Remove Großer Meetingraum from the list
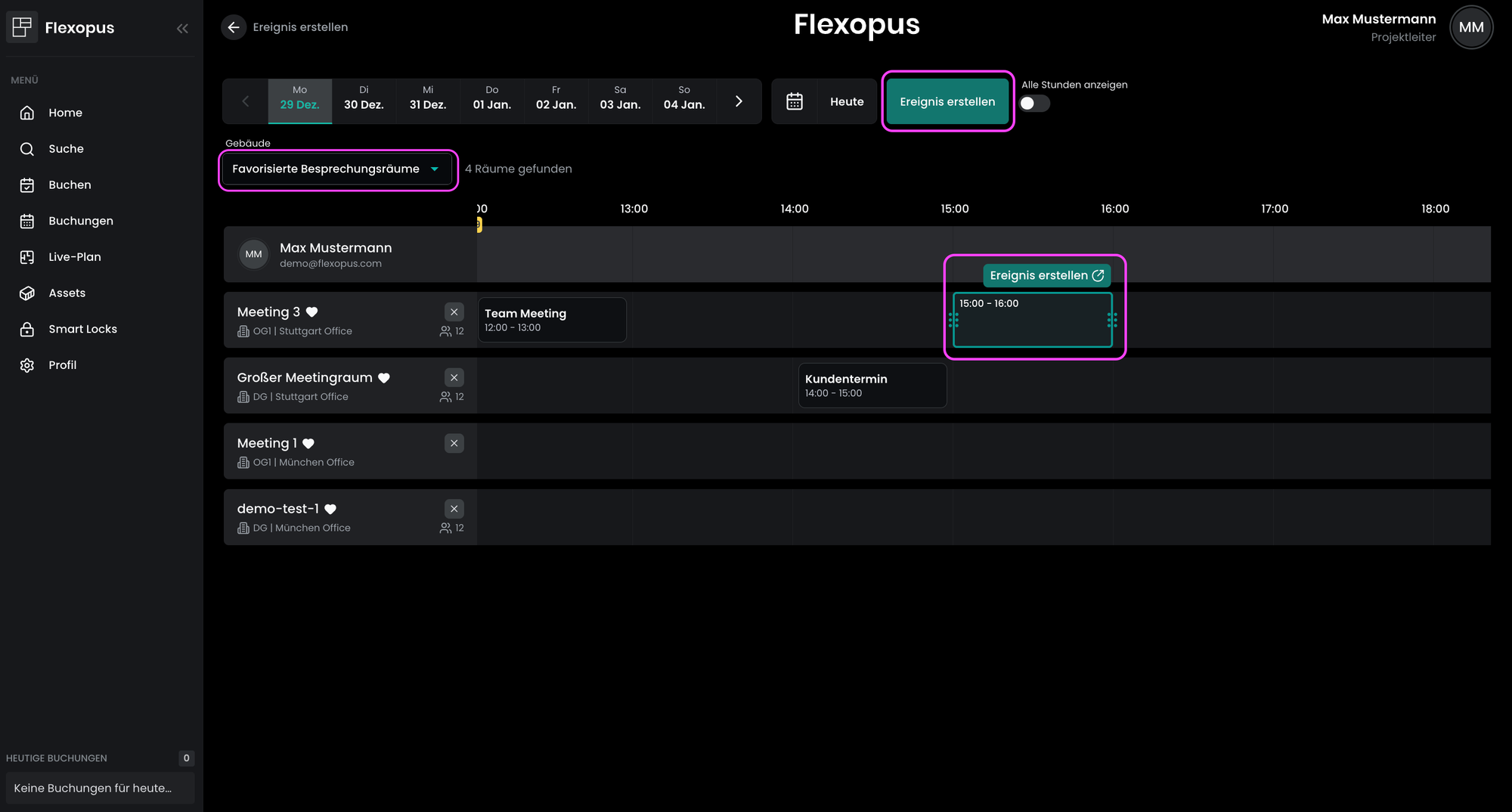Image resolution: width=1512 pixels, height=812 pixels. 454,378
